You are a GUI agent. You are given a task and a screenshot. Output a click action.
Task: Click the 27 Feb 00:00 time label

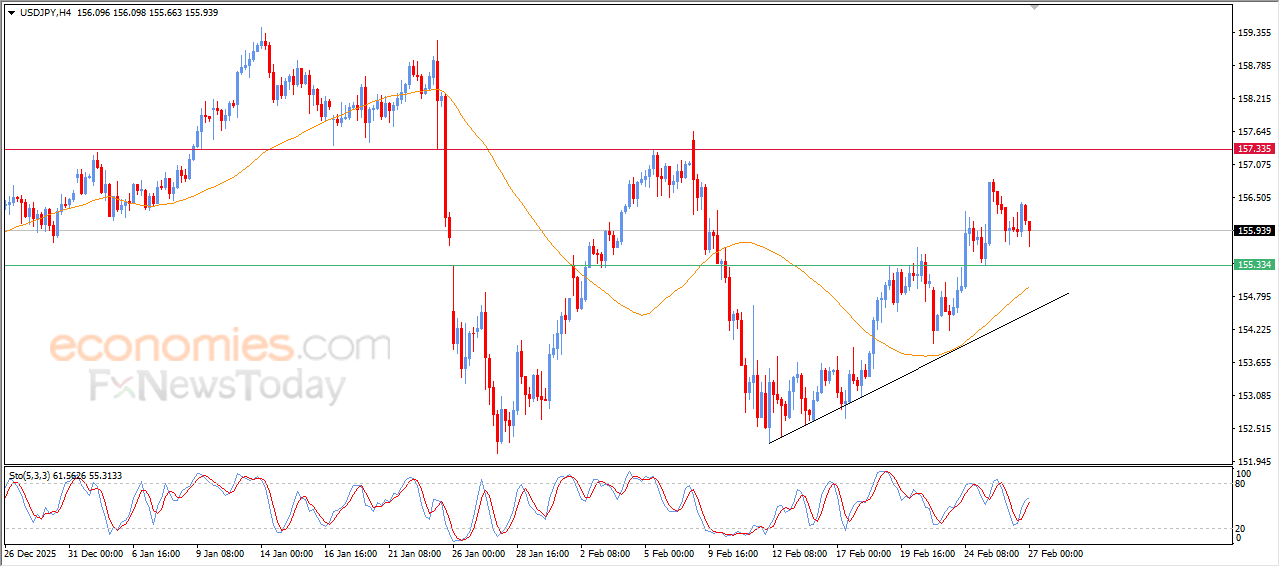click(1055, 553)
